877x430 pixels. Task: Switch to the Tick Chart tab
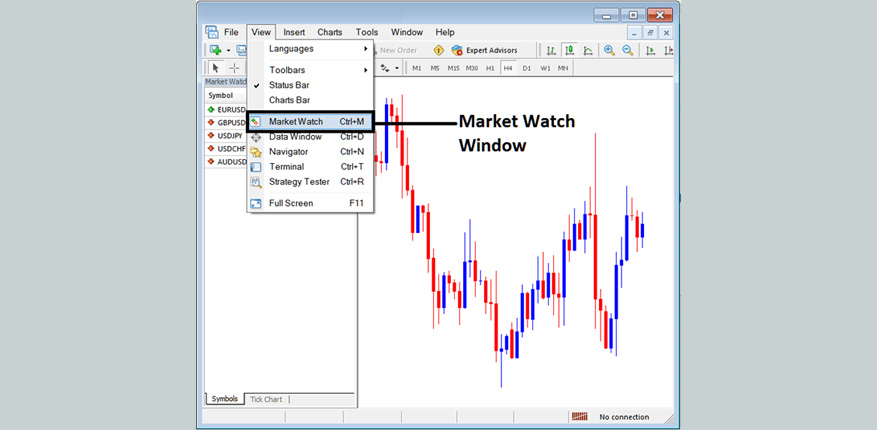coord(266,399)
